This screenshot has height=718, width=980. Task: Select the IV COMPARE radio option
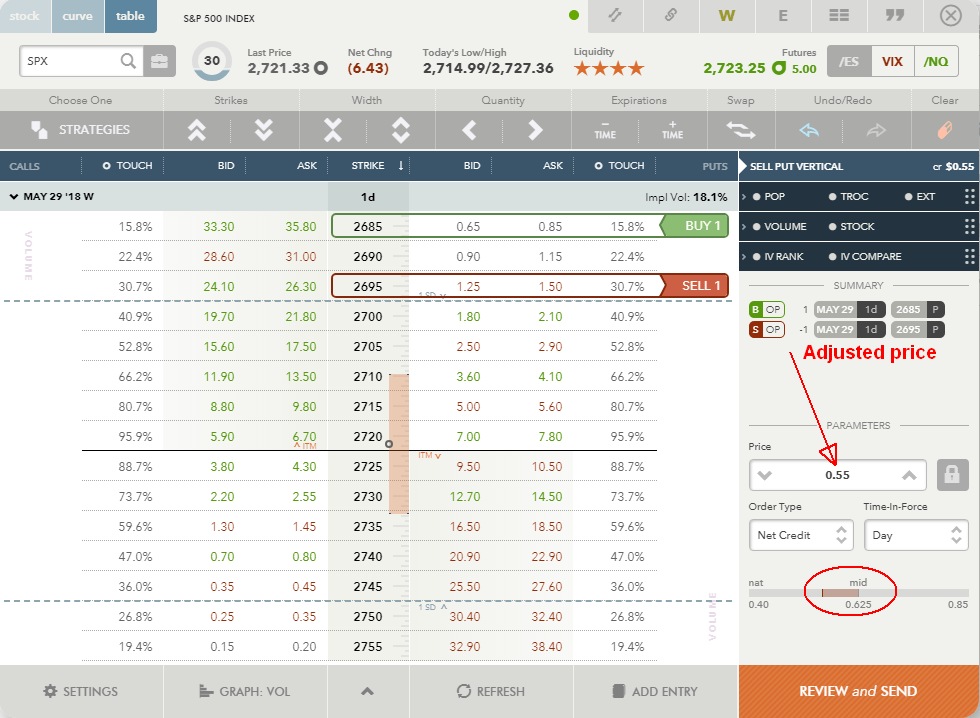pos(865,256)
